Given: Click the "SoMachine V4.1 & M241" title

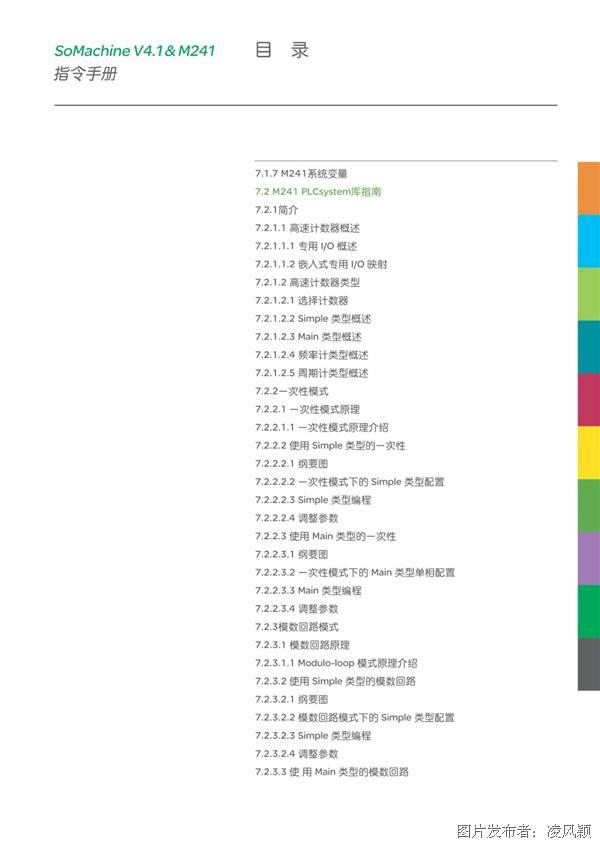Looking at the screenshot, I should 135,51.
